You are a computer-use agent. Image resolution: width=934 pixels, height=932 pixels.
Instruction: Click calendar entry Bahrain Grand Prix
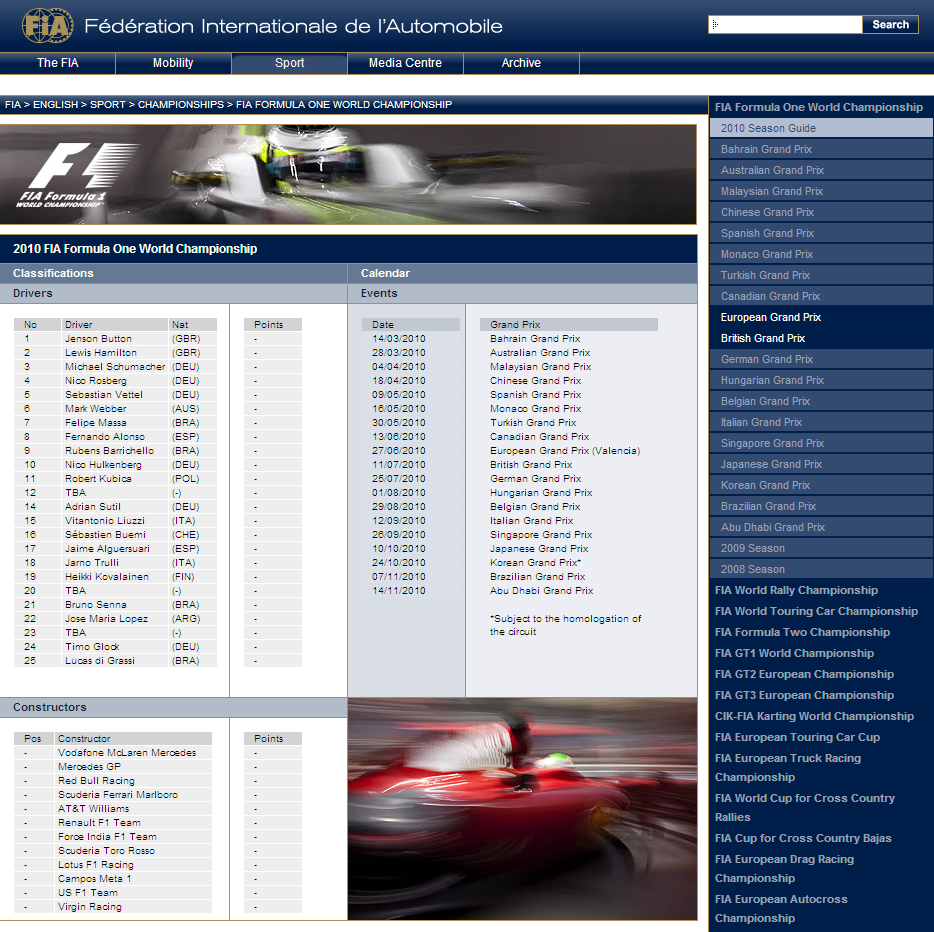535,338
